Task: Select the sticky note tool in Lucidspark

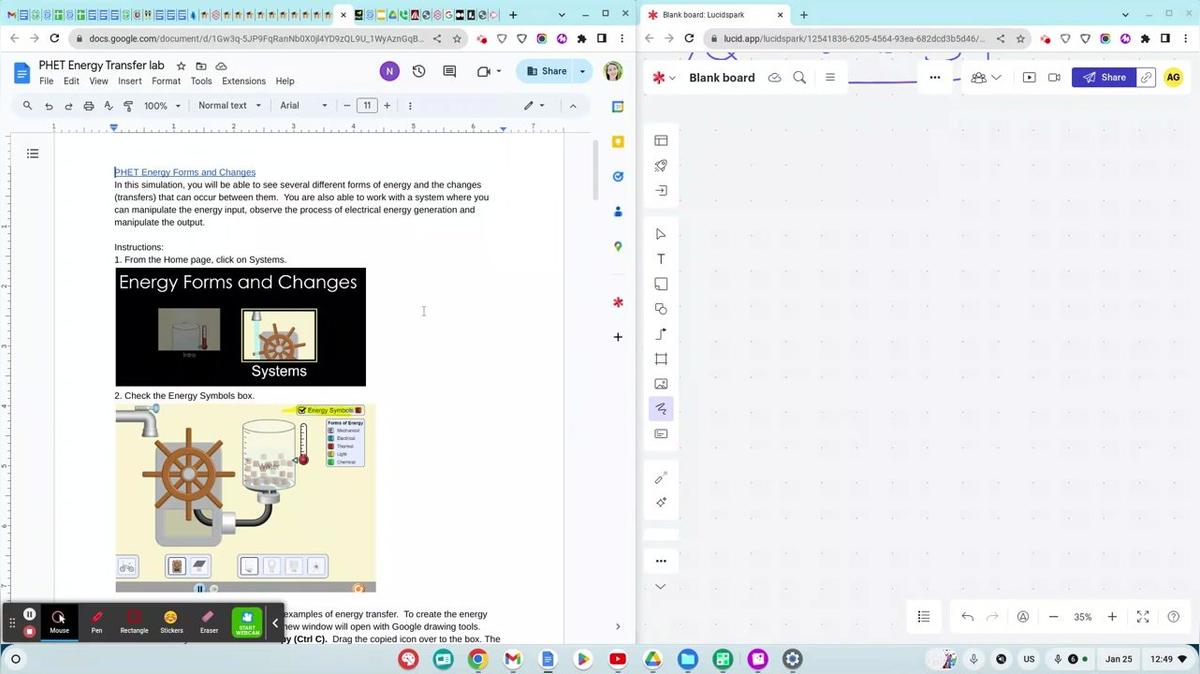Action: click(661, 284)
